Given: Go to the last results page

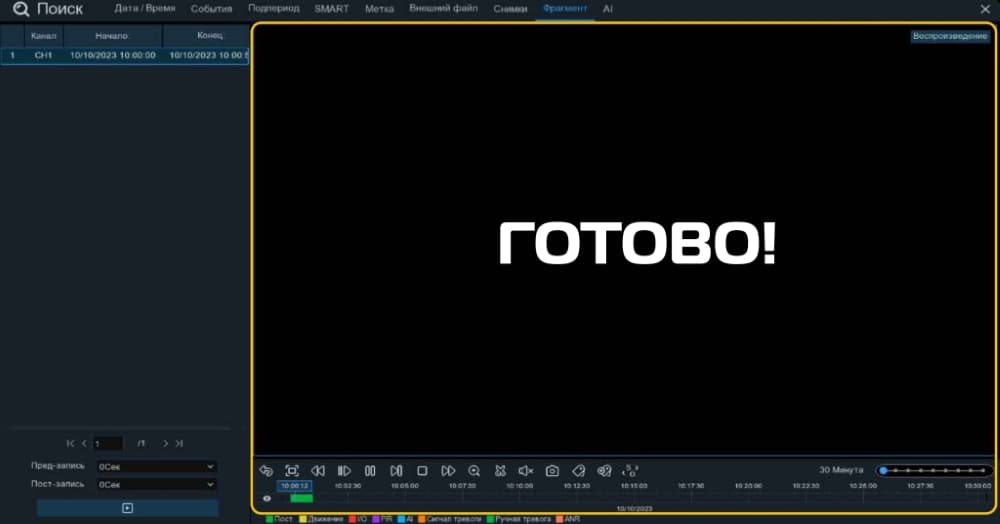Looking at the screenshot, I should coord(179,443).
